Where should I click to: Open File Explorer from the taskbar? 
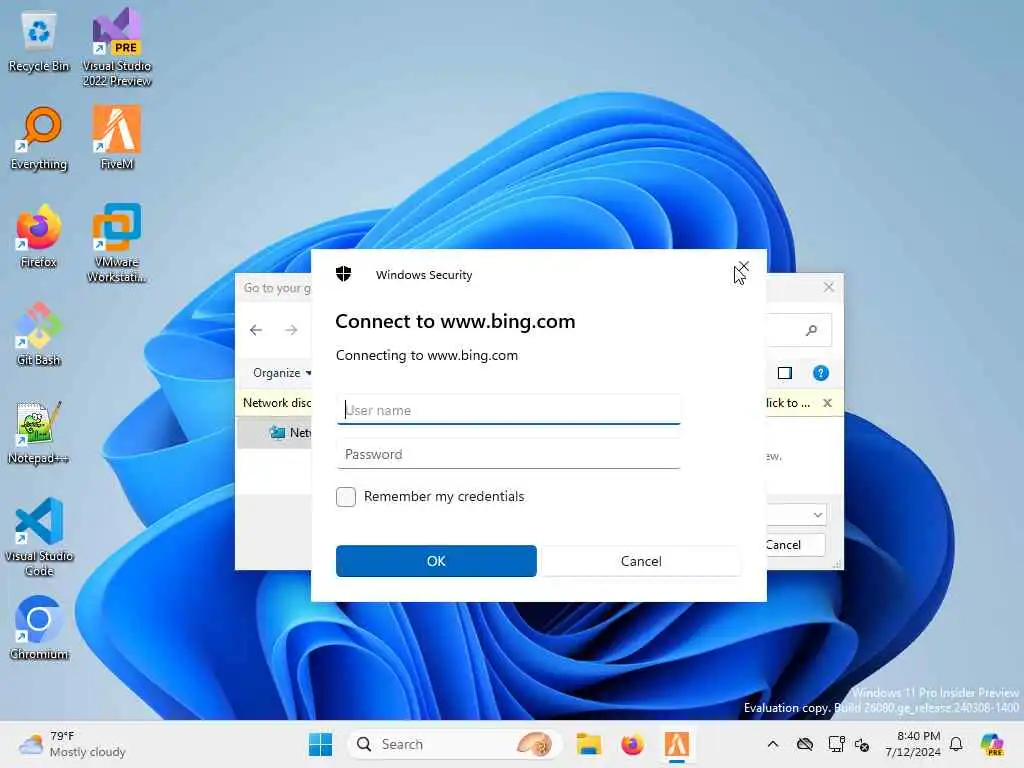pos(588,744)
